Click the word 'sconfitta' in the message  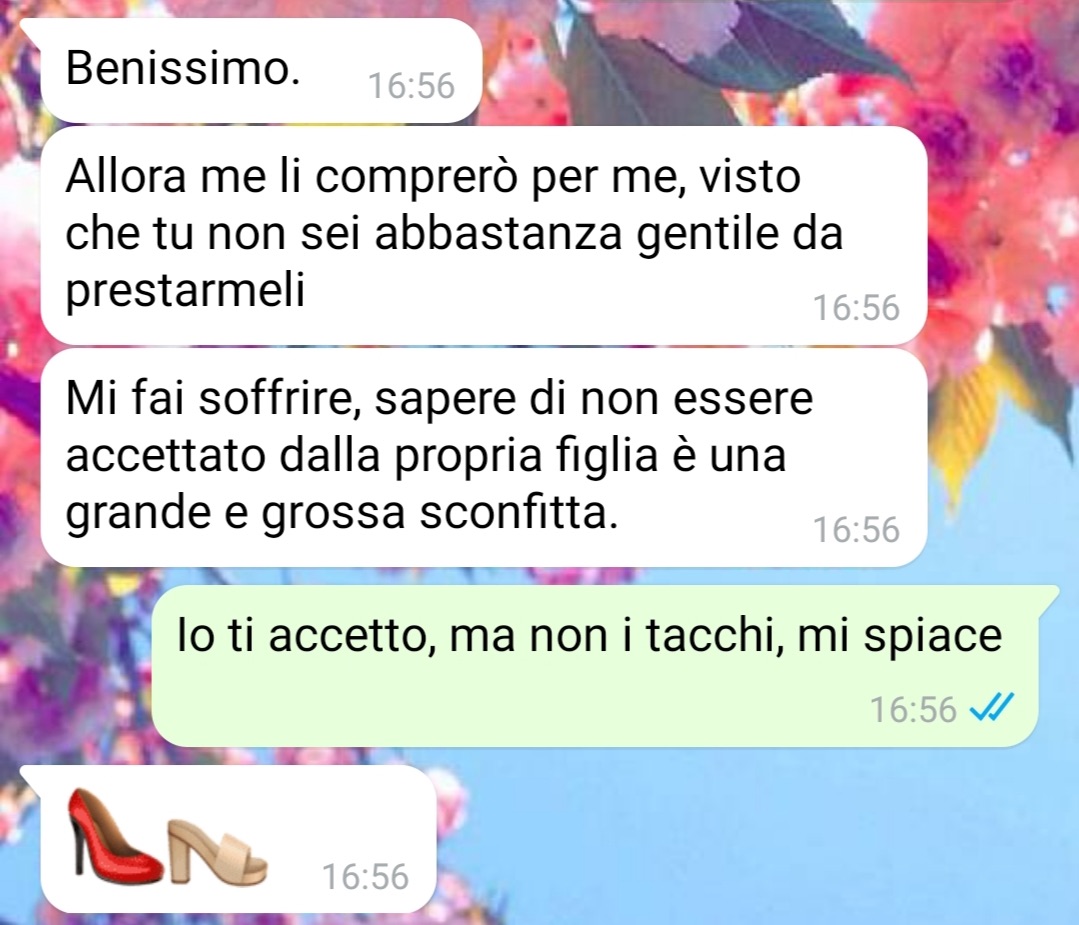[514, 512]
